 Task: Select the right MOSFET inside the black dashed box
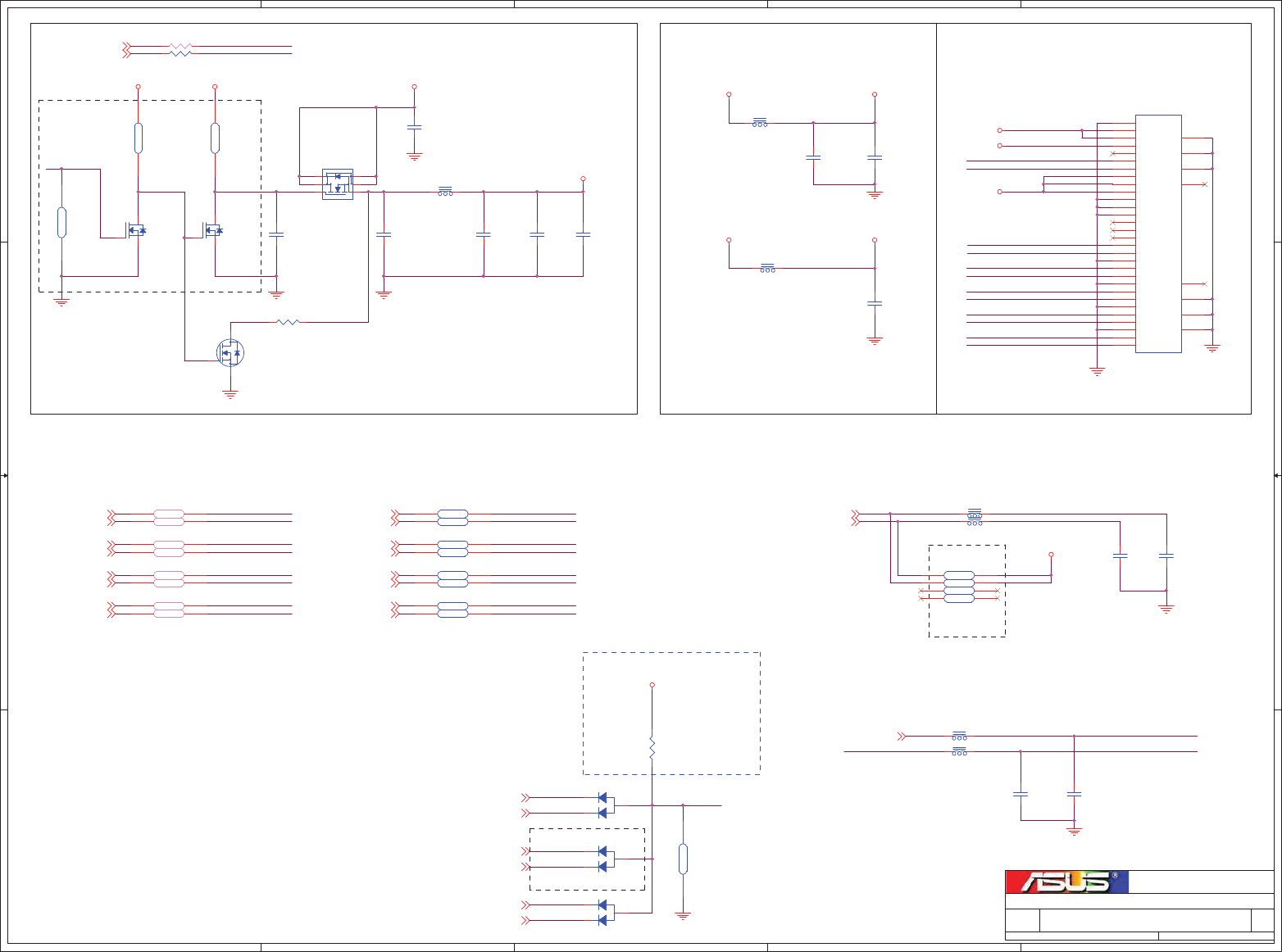click(213, 230)
